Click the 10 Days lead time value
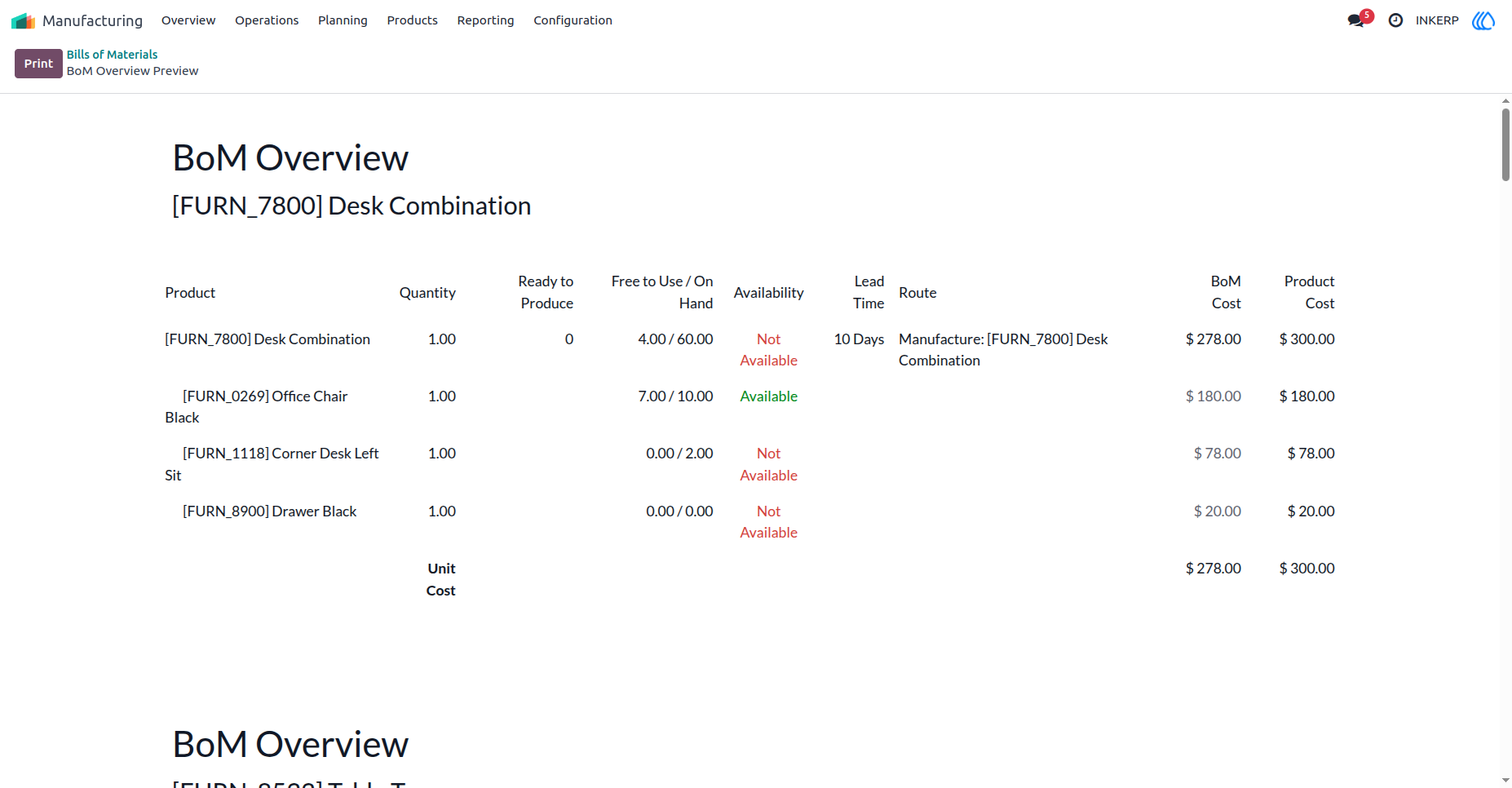 859,339
